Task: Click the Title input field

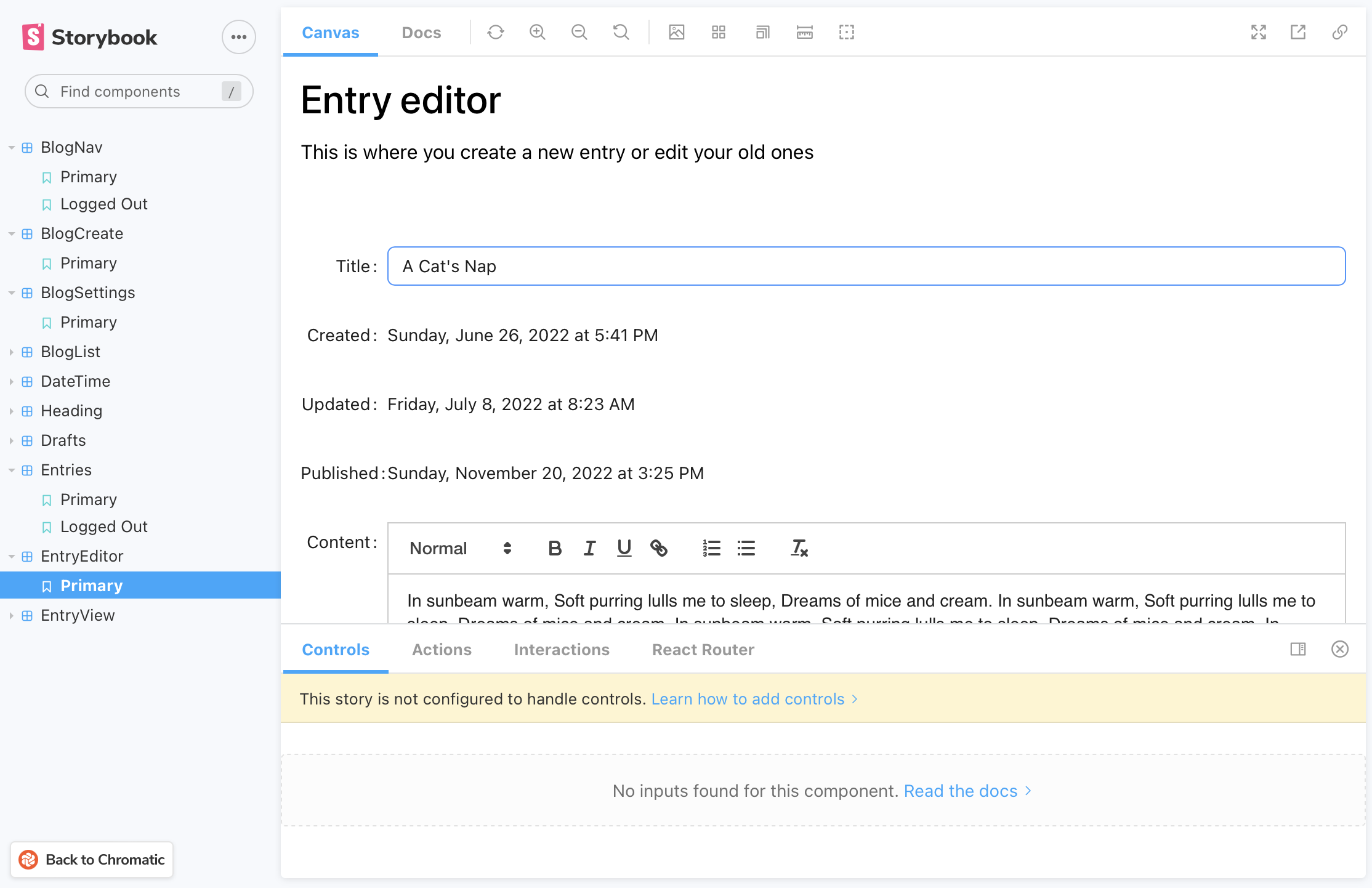Action: coord(866,266)
